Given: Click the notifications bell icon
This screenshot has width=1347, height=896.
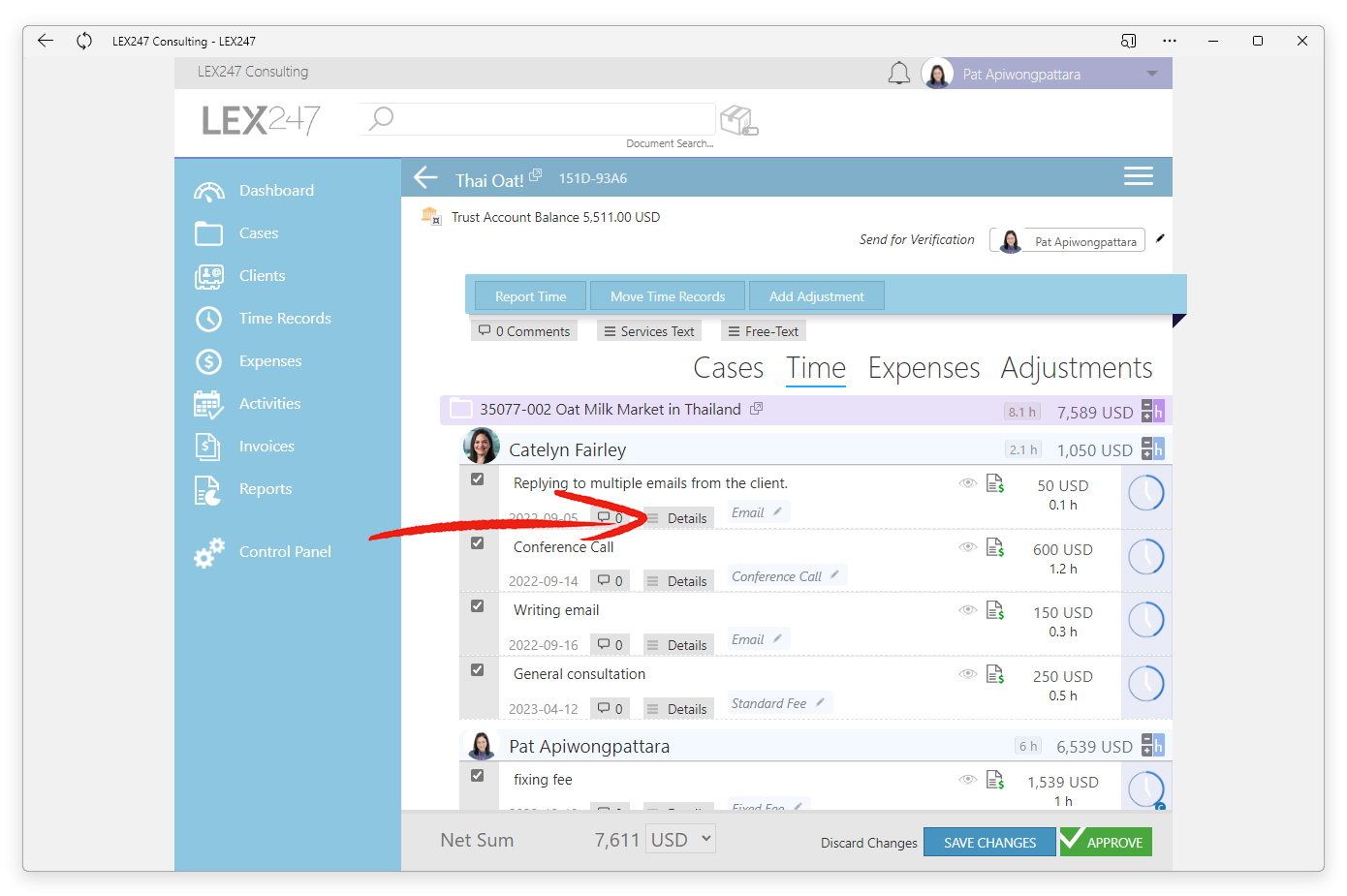Looking at the screenshot, I should pyautogui.click(x=899, y=74).
